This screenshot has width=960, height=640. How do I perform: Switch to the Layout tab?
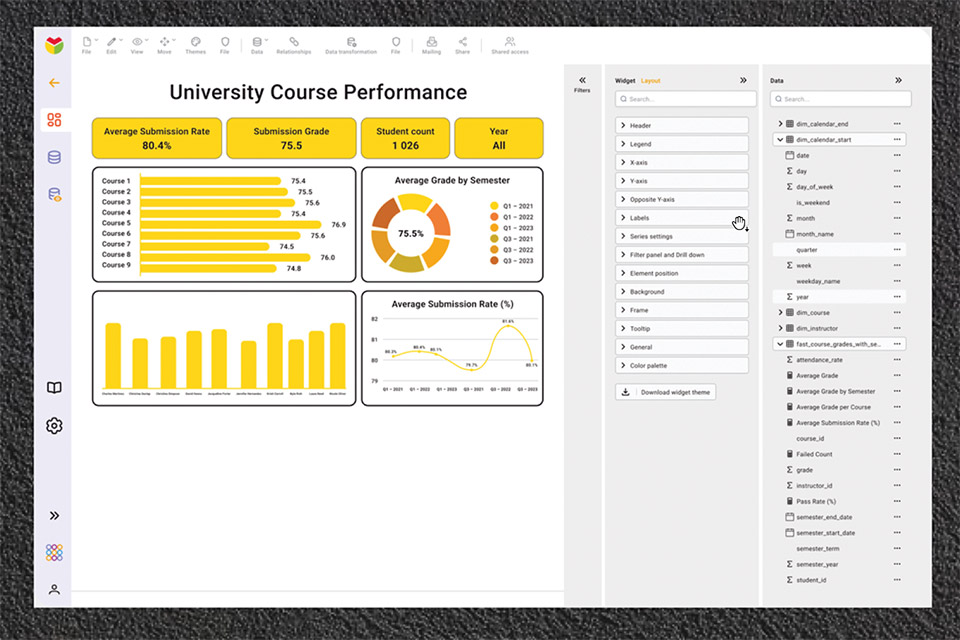click(x=650, y=81)
